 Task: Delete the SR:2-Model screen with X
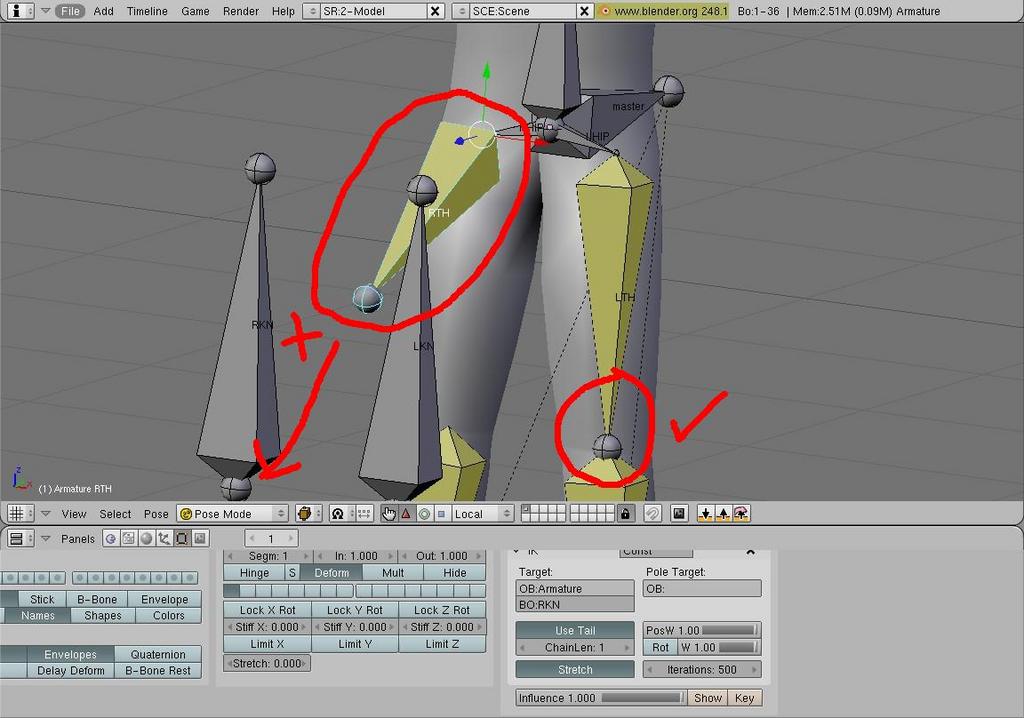(435, 11)
